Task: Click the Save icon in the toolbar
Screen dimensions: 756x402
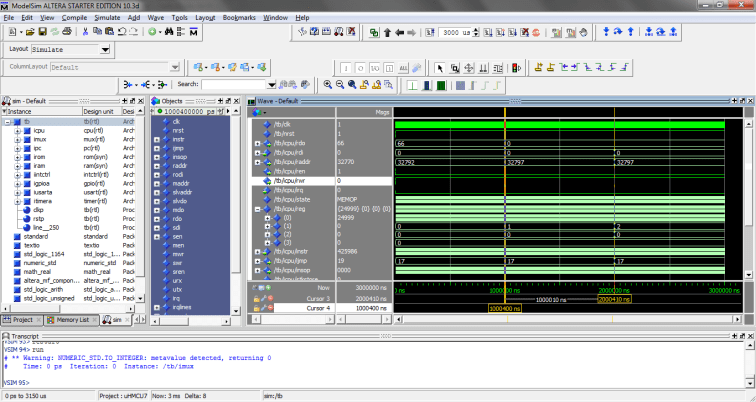Action: click(45, 32)
